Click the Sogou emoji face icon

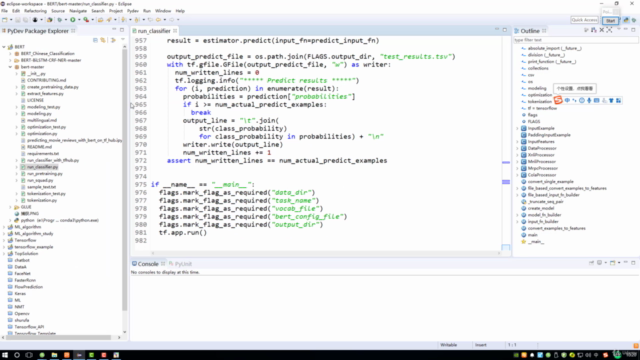point(582,100)
